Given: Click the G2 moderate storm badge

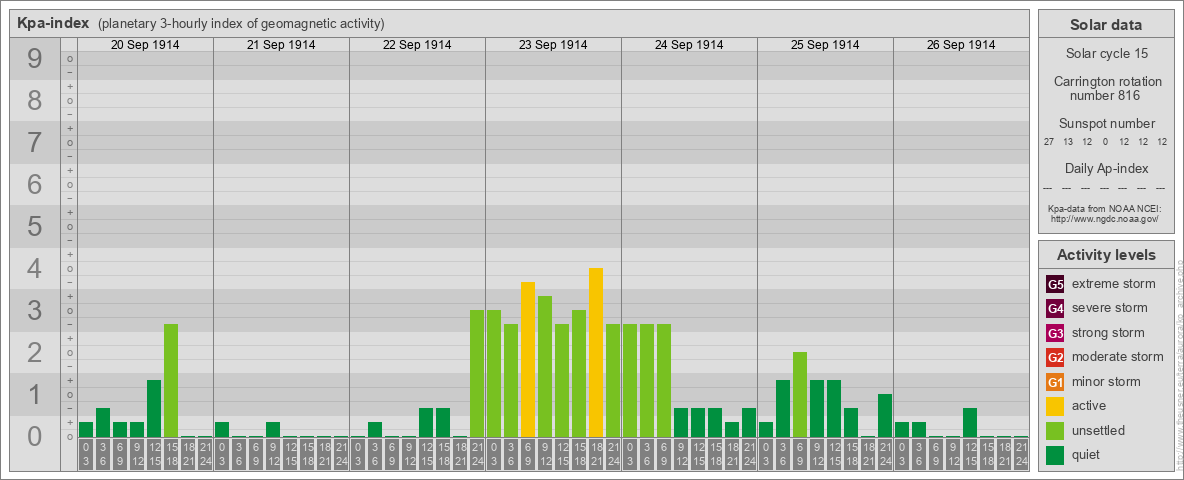Looking at the screenshot, I should pos(1055,357).
